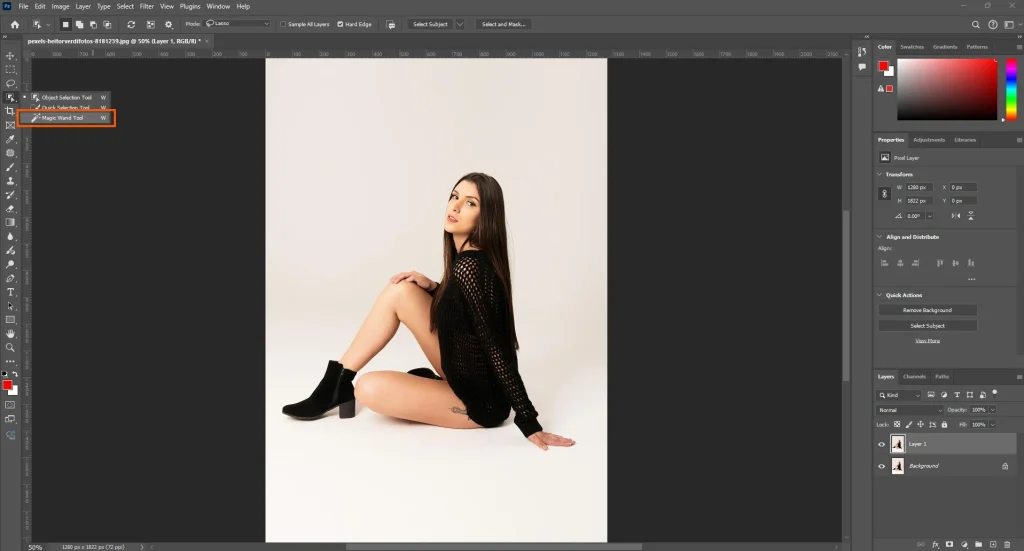
Task: Click Add to Selection icon
Action: point(79,24)
